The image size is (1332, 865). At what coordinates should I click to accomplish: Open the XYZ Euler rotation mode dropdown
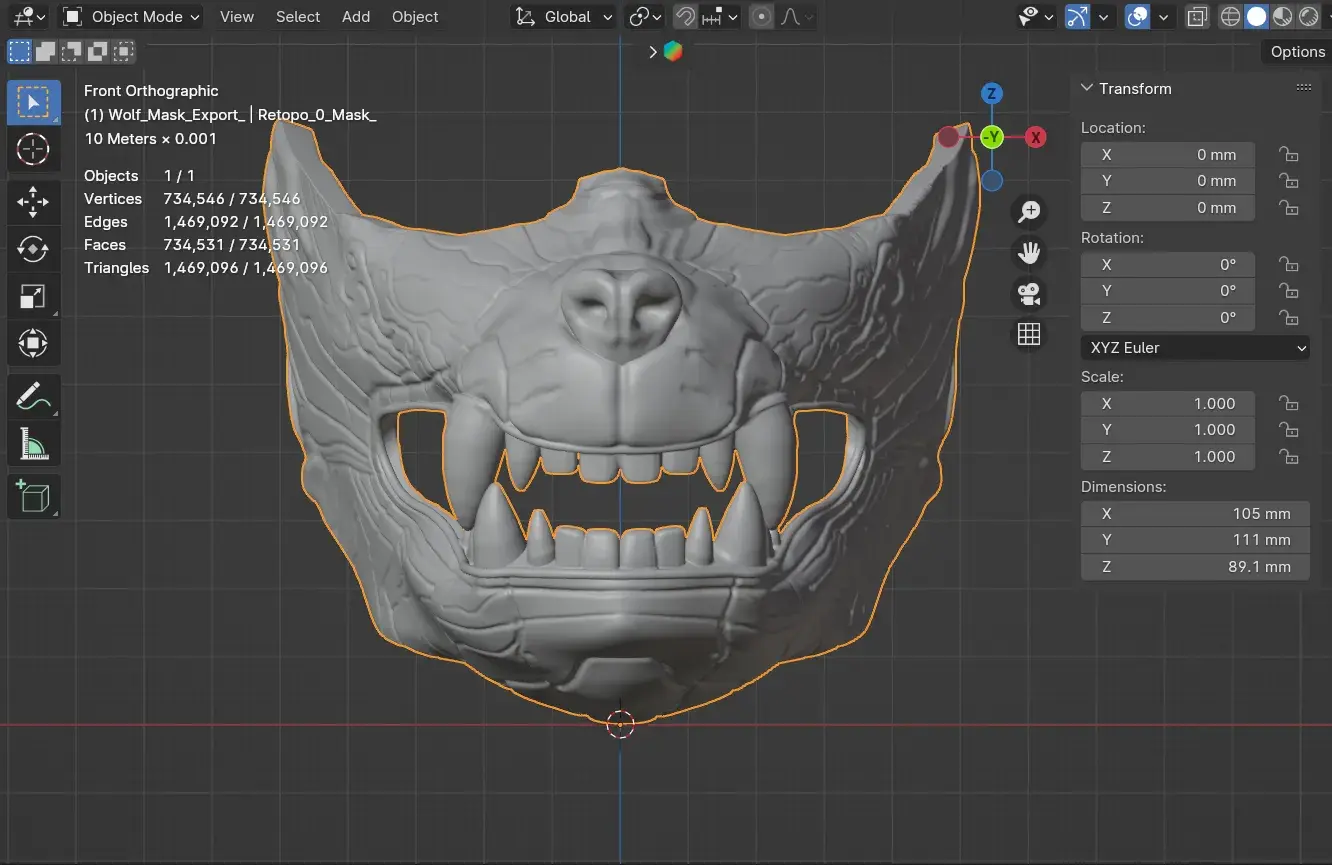click(x=1195, y=348)
